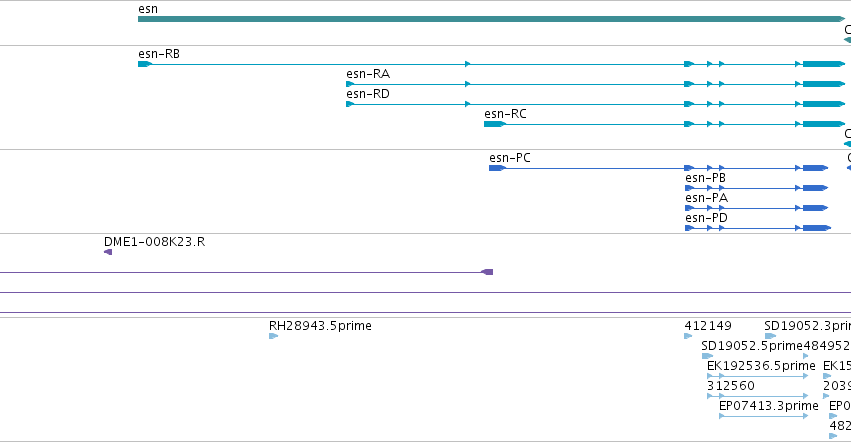Click the last exon of esn-RC
Viewport: 851px width, 442px height.
824,124
